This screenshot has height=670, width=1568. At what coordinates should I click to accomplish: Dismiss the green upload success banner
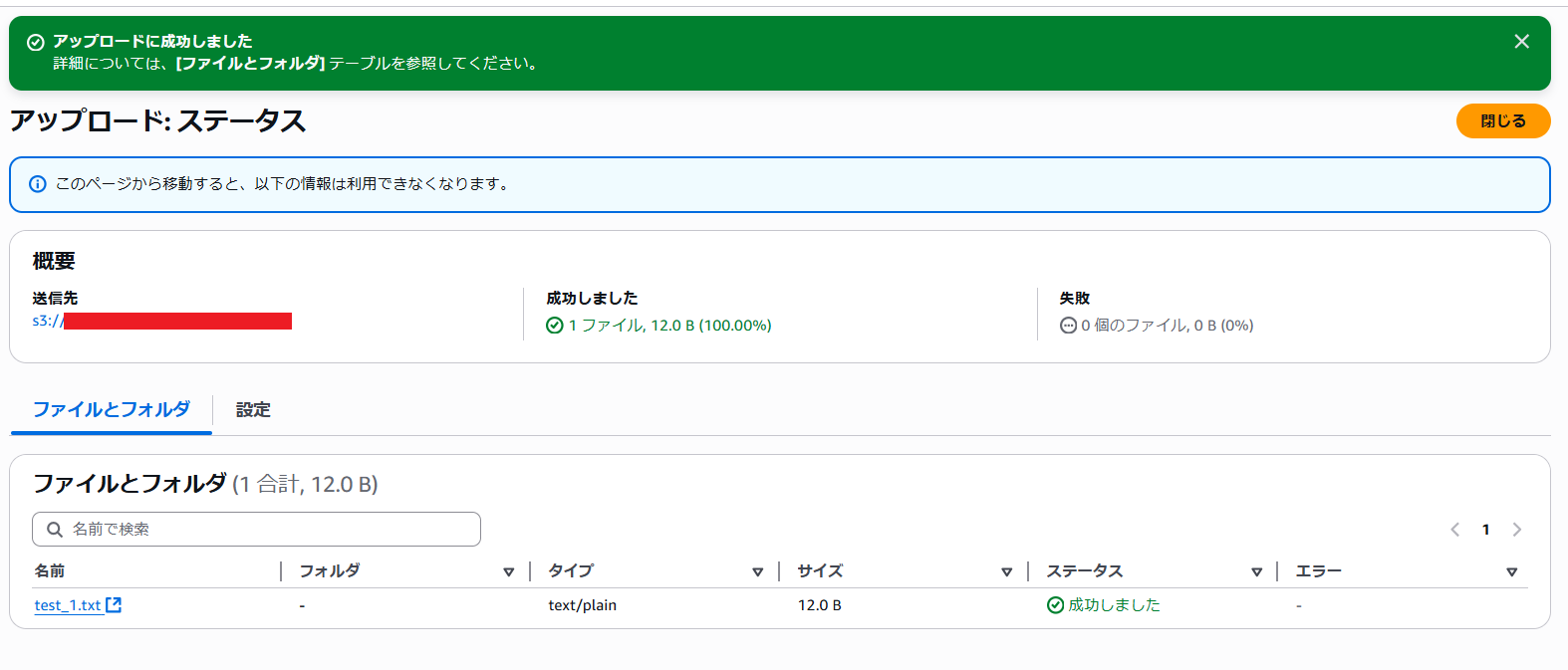(x=1521, y=41)
